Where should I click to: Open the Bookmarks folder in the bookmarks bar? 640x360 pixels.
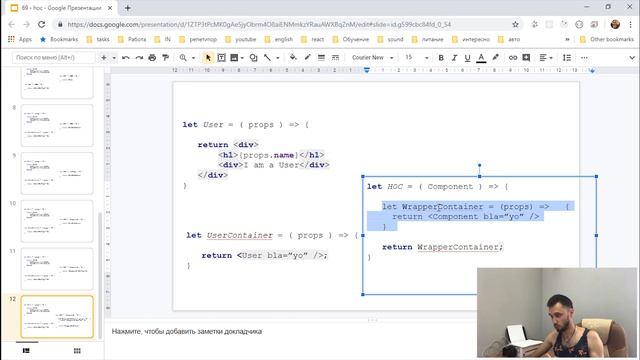click(x=59, y=39)
